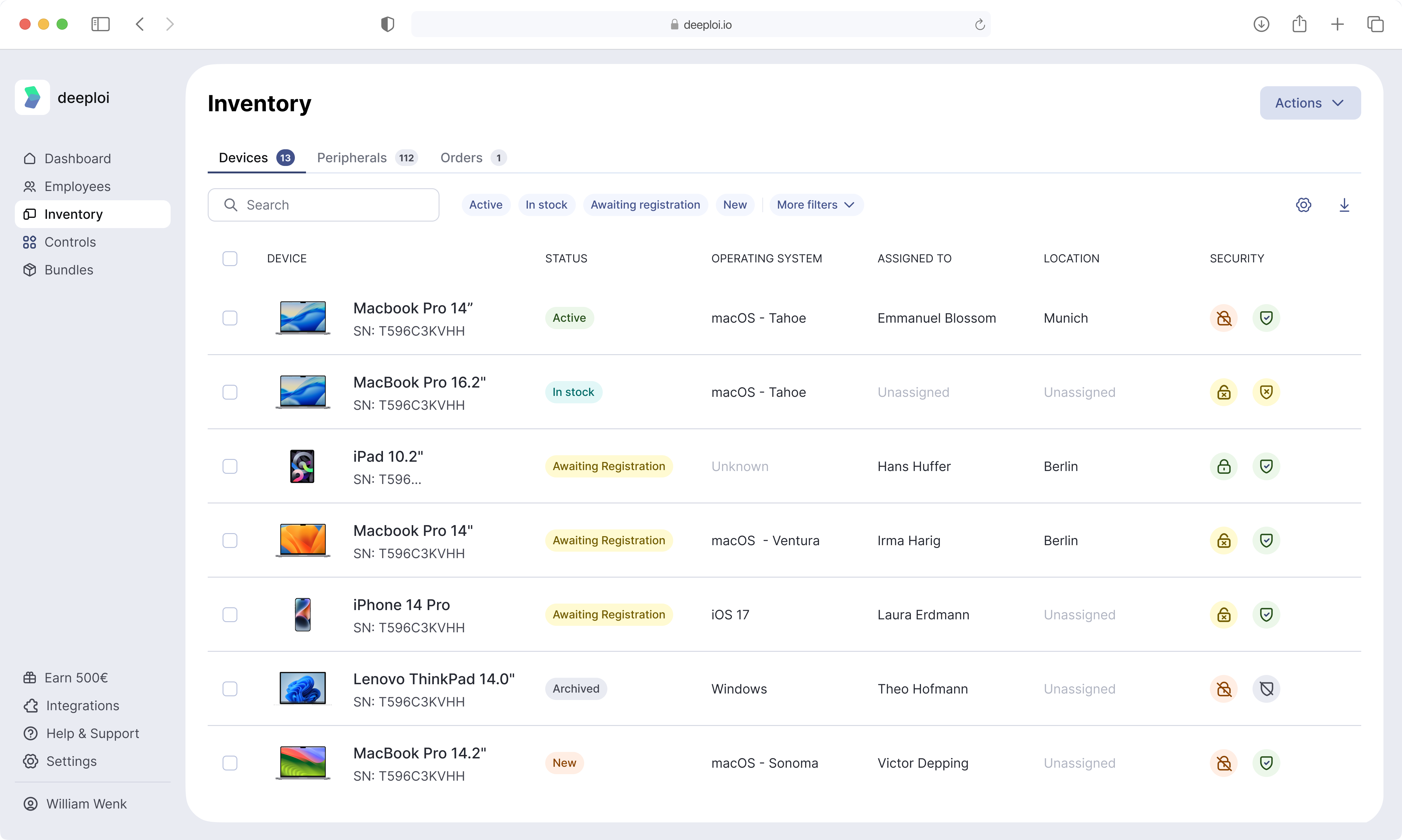Click the deeploi logo icon
The height and width of the screenshot is (840, 1402).
(x=32, y=97)
